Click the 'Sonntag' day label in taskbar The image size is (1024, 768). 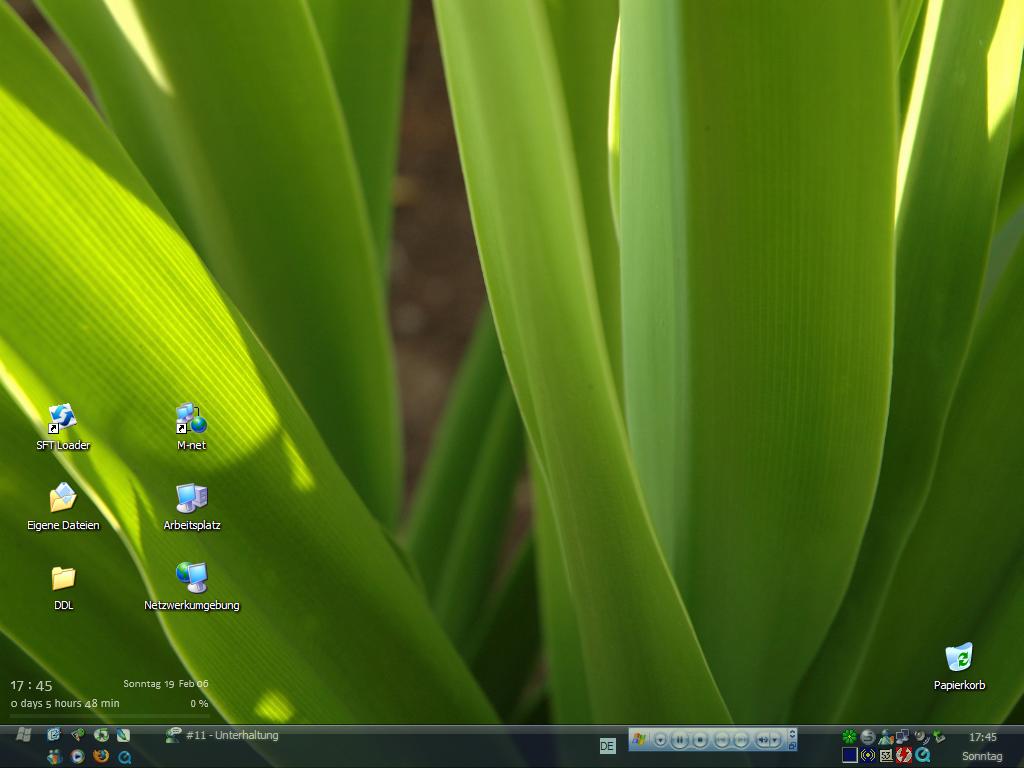click(x=982, y=756)
